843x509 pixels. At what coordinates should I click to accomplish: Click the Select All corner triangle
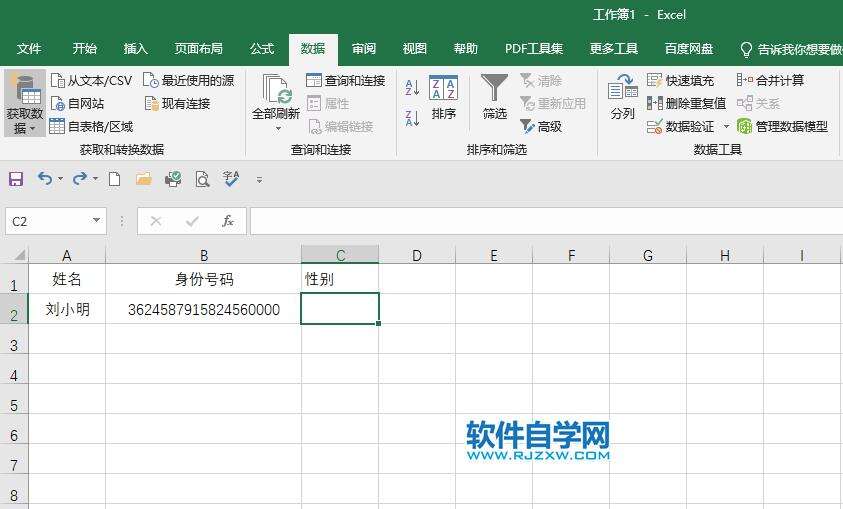[19, 254]
